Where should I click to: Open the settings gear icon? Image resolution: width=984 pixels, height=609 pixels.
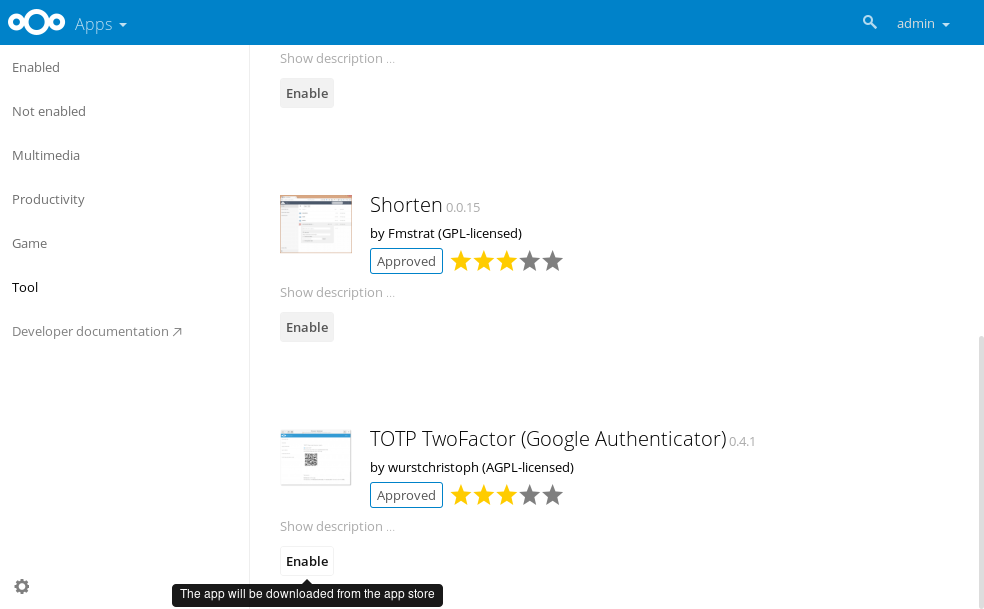(22, 586)
